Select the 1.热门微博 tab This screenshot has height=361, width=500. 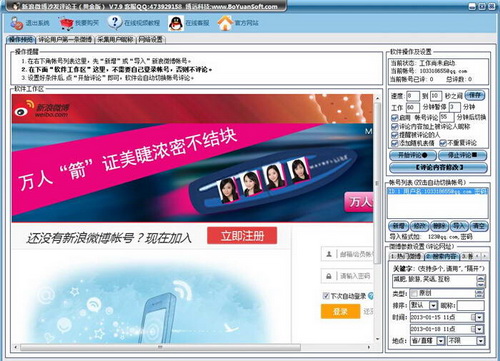click(x=406, y=256)
